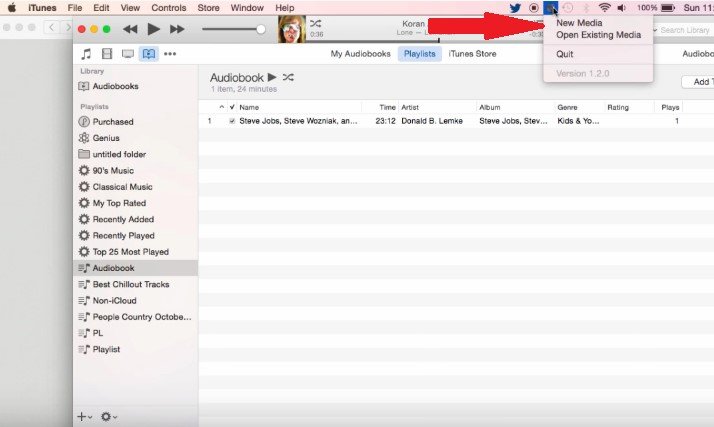Open the Time Machine menu bar icon
Viewport: 714px width, 427px height.
[568, 8]
